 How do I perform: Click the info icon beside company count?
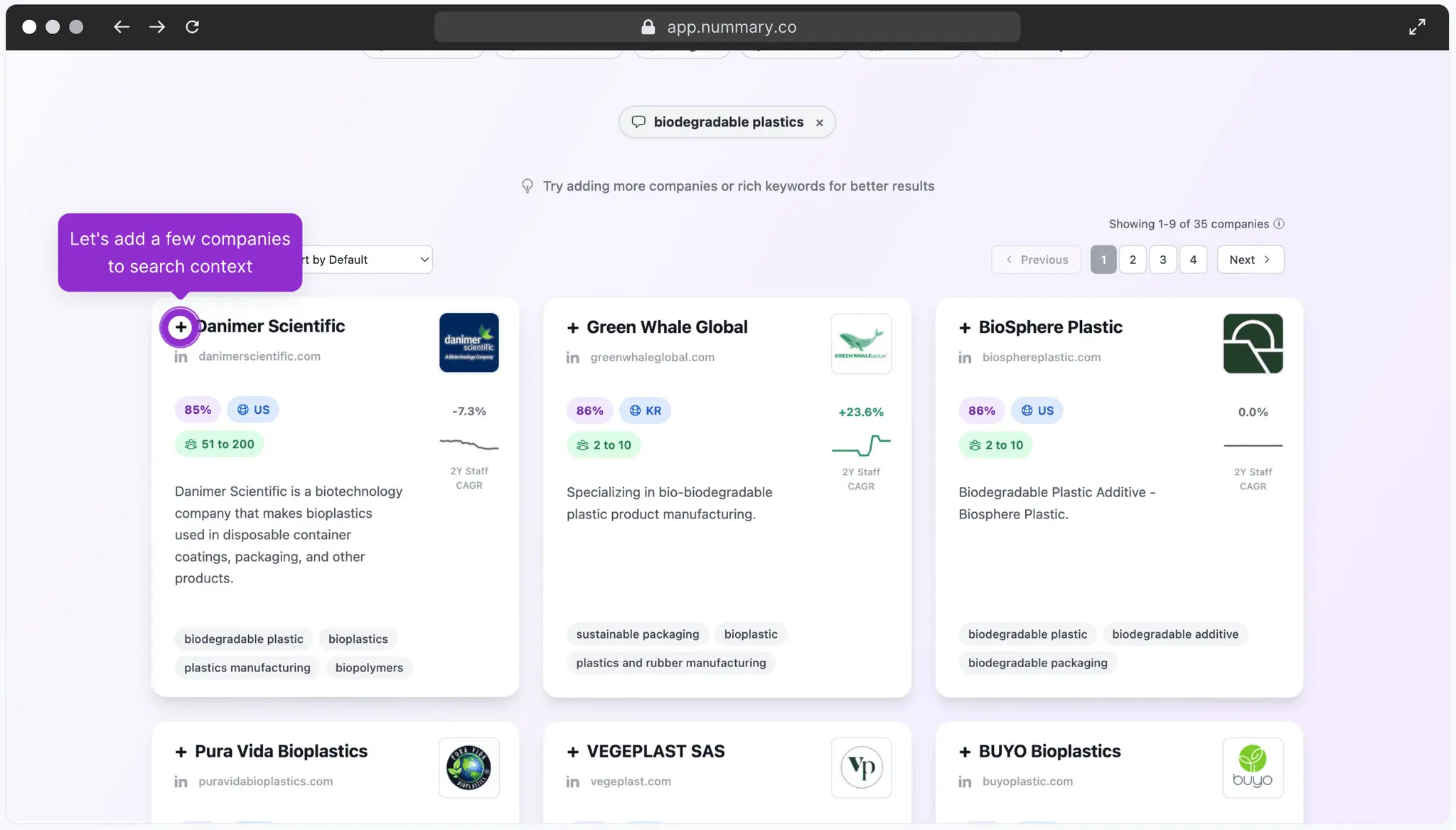pos(1279,224)
